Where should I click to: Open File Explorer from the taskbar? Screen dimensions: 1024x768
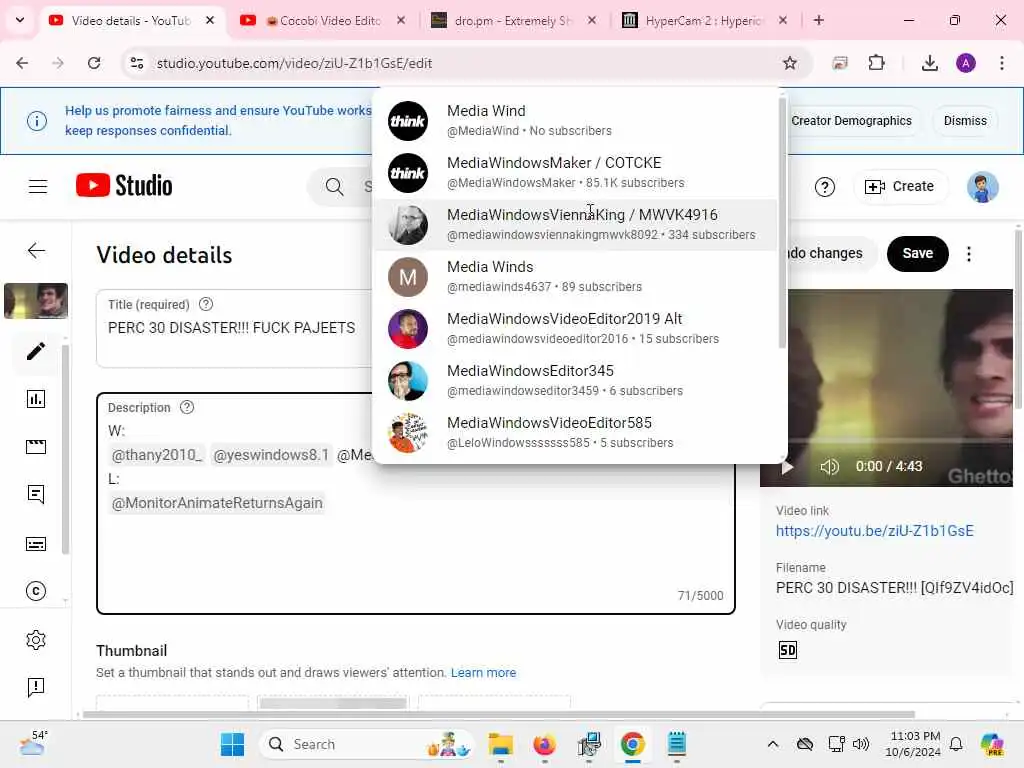click(x=501, y=744)
